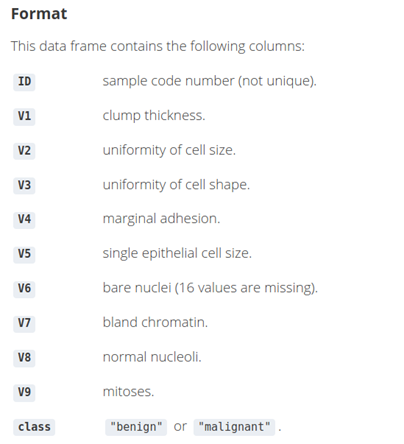Select the V3 code label
The height and width of the screenshot is (444, 404).
[24, 185]
